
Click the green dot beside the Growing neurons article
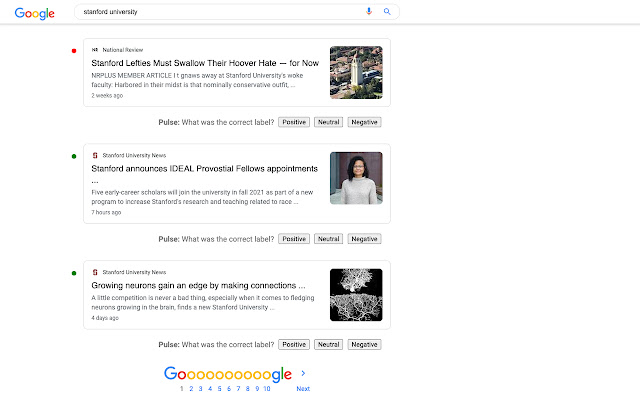pos(74,273)
